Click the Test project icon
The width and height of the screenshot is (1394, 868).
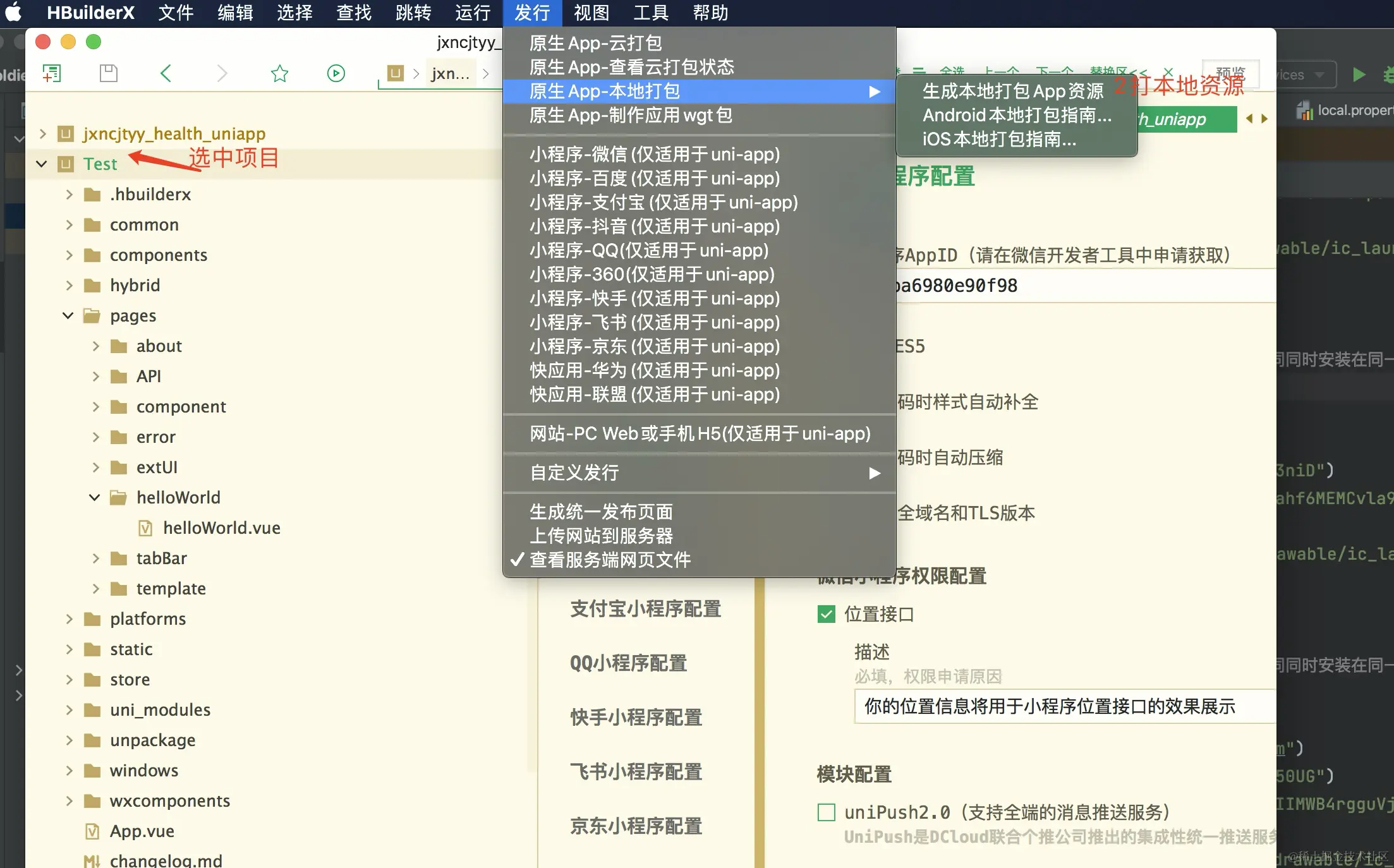pos(66,164)
